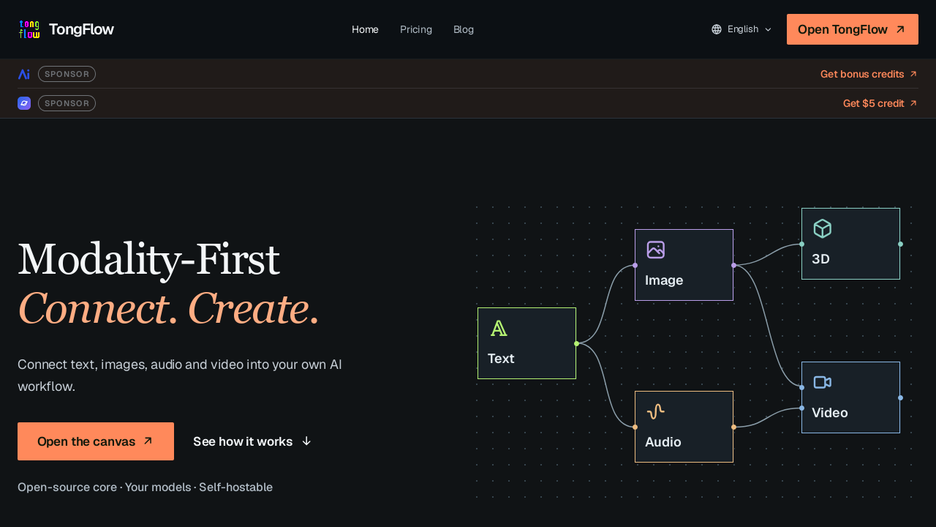Click the TongFlow brand name text
This screenshot has width=936, height=527.
point(81,29)
